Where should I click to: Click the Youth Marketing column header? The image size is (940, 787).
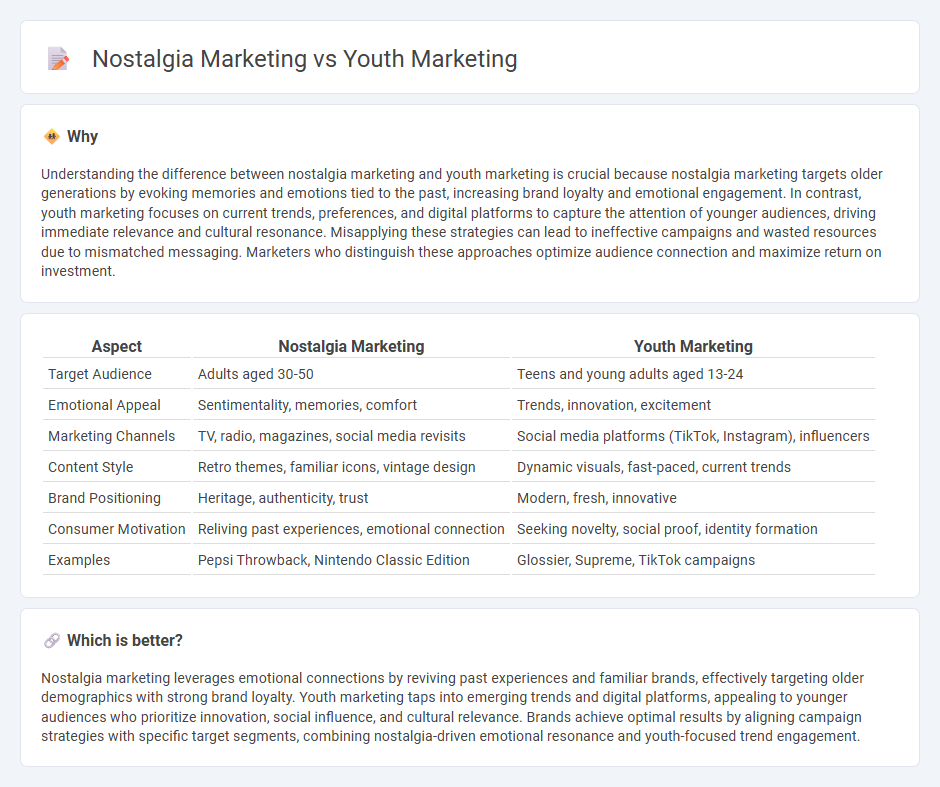693,346
